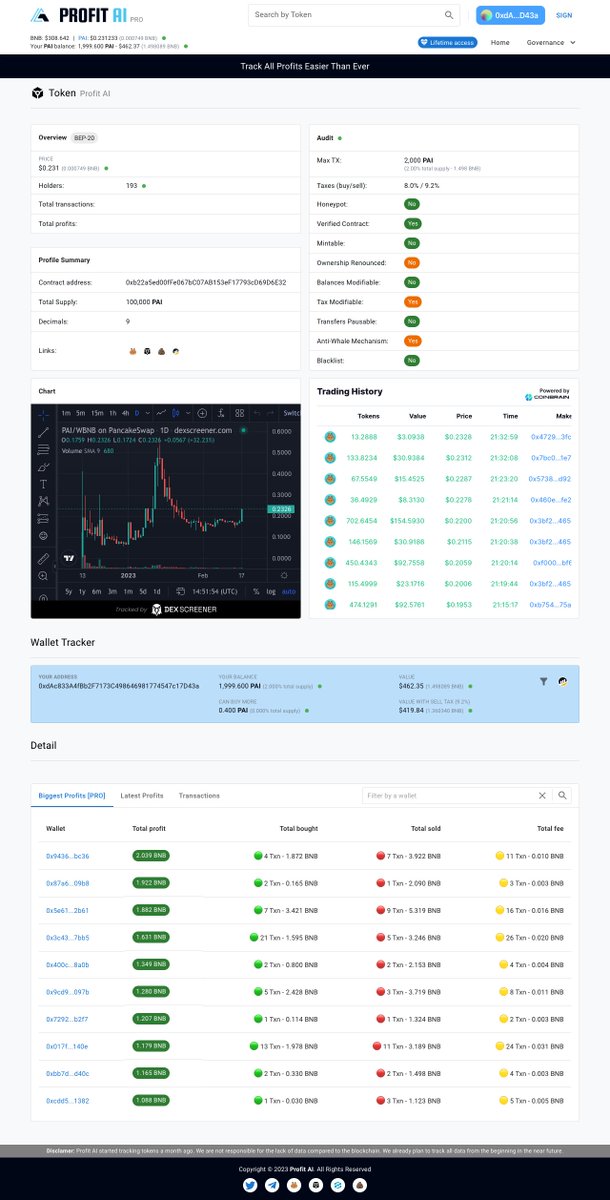Select the 1h chart interval
This screenshot has height=1200, width=610.
pyautogui.click(x=112, y=413)
